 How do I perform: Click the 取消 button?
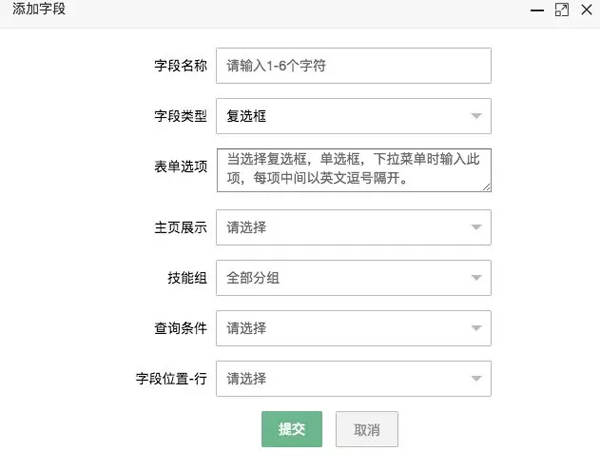point(366,429)
